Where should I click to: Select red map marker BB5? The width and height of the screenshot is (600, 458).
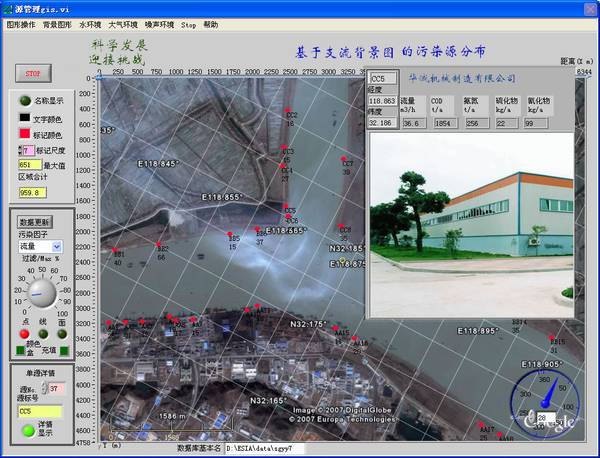230,234
